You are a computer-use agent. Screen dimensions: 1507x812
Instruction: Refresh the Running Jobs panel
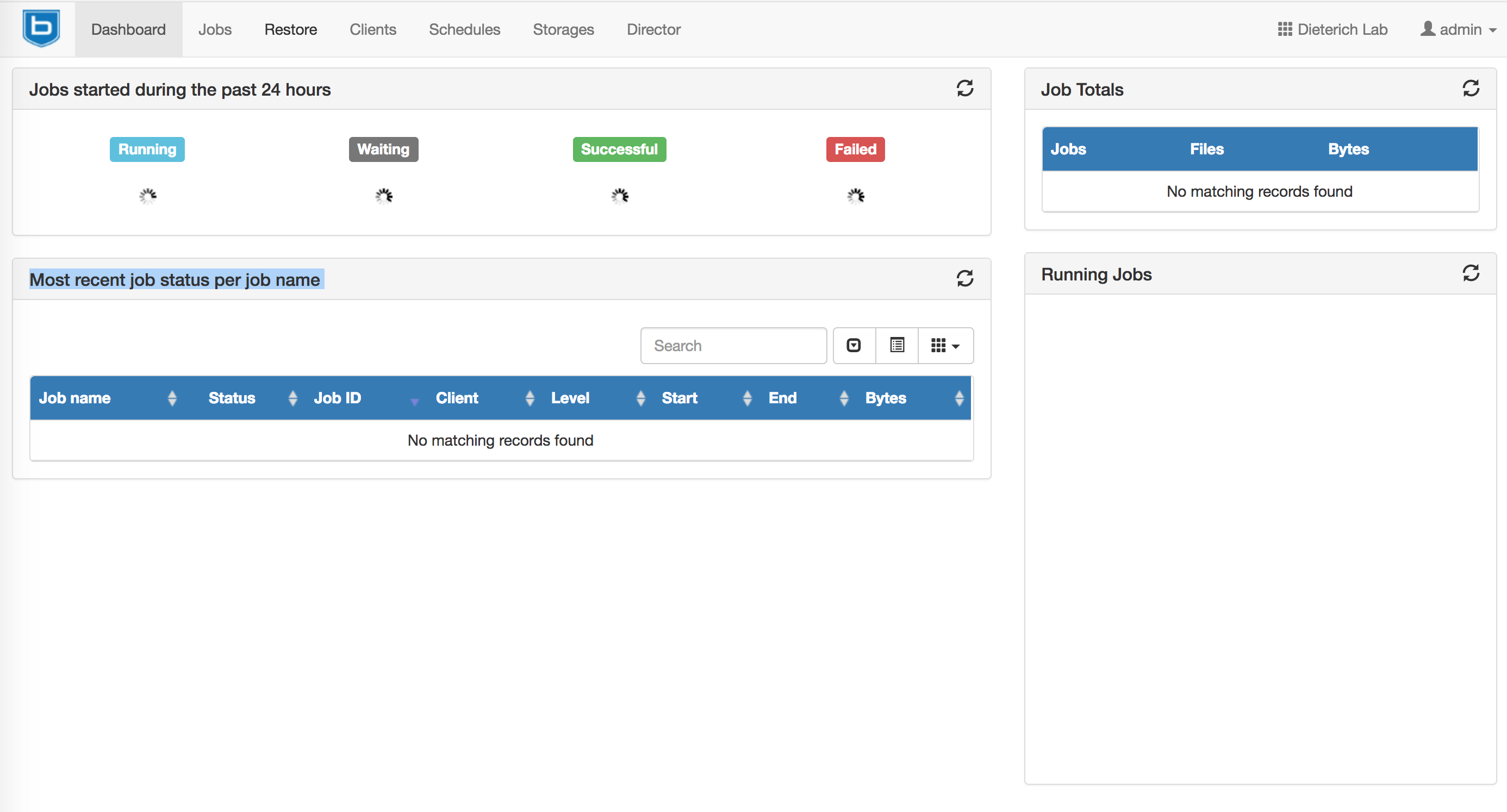[1471, 273]
